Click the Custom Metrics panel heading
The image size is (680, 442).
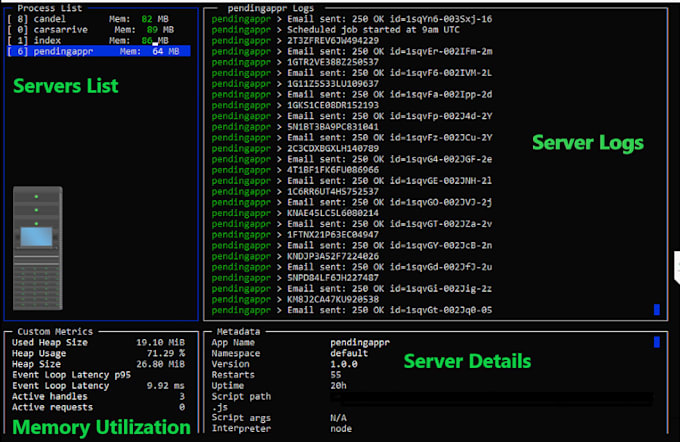click(55, 331)
